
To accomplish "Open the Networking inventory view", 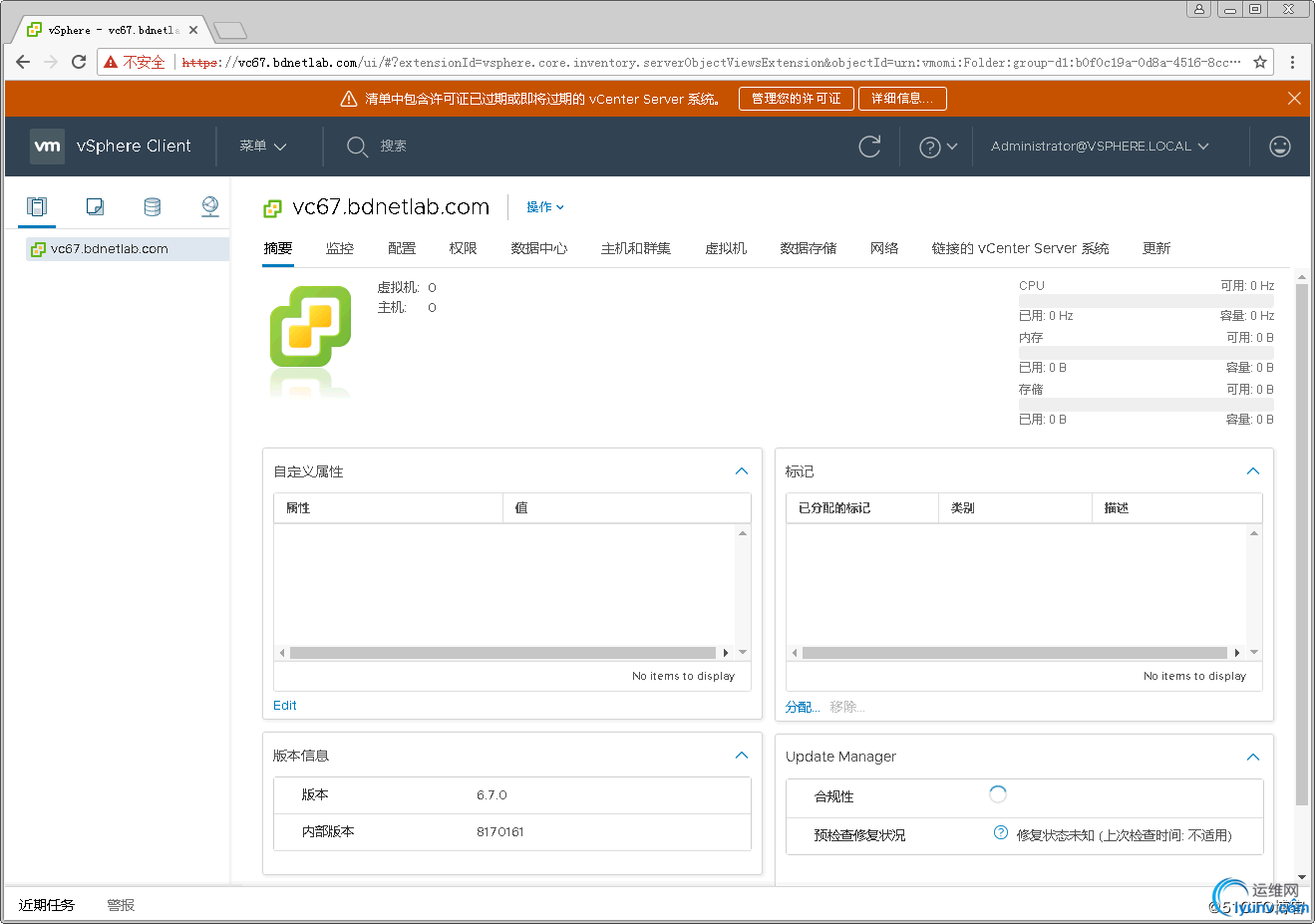I will pyautogui.click(x=210, y=206).
